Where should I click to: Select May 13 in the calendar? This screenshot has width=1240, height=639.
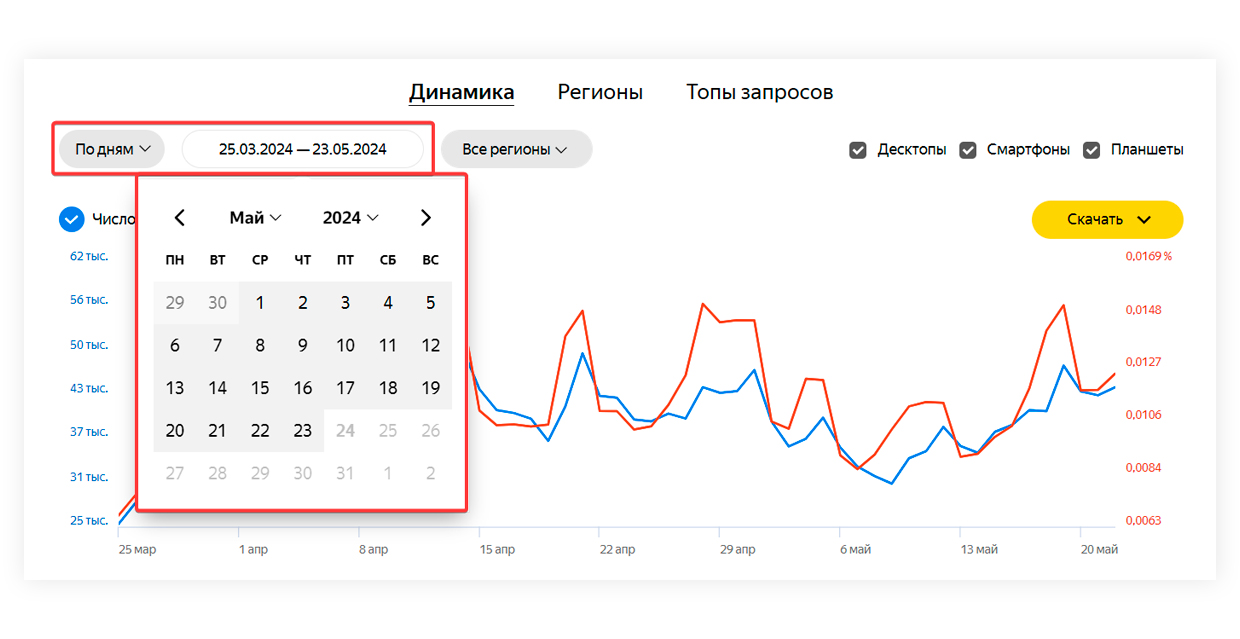175,388
